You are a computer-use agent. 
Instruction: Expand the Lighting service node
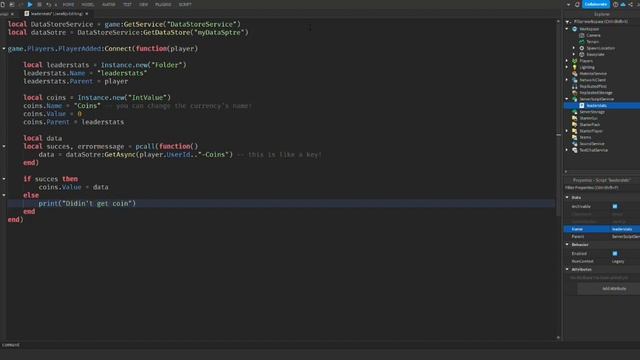(567, 67)
